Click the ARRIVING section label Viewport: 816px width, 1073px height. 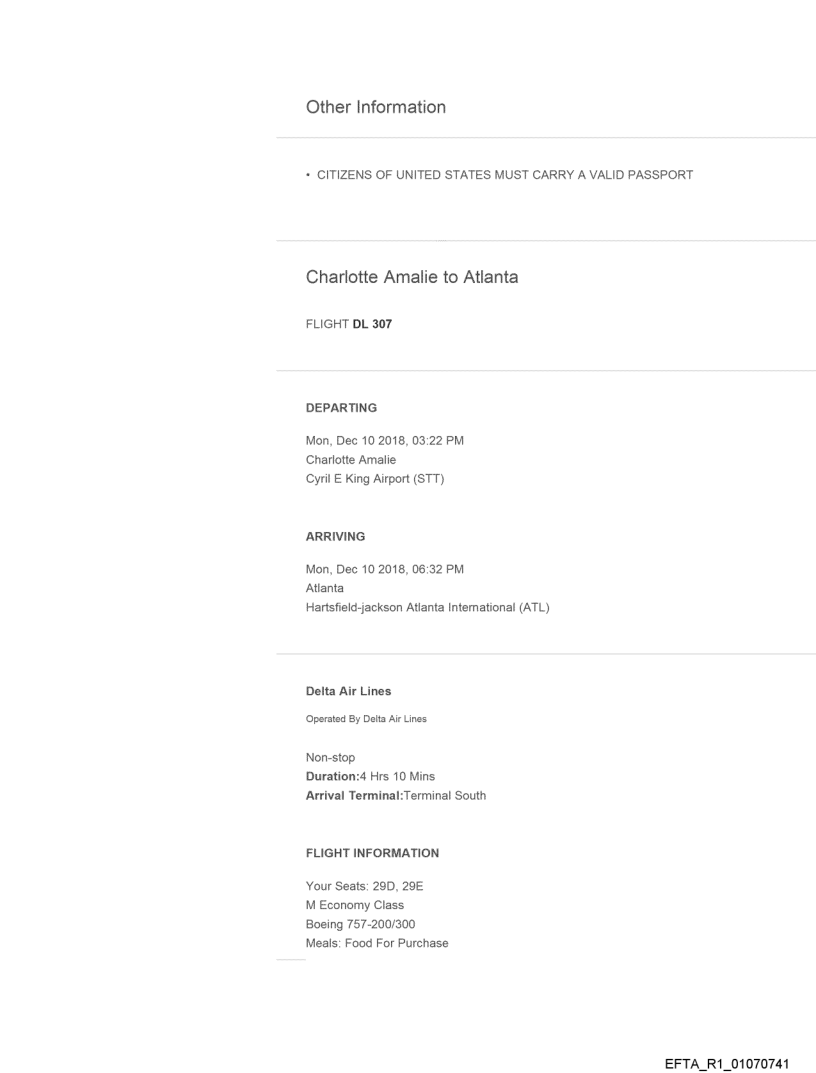point(336,537)
